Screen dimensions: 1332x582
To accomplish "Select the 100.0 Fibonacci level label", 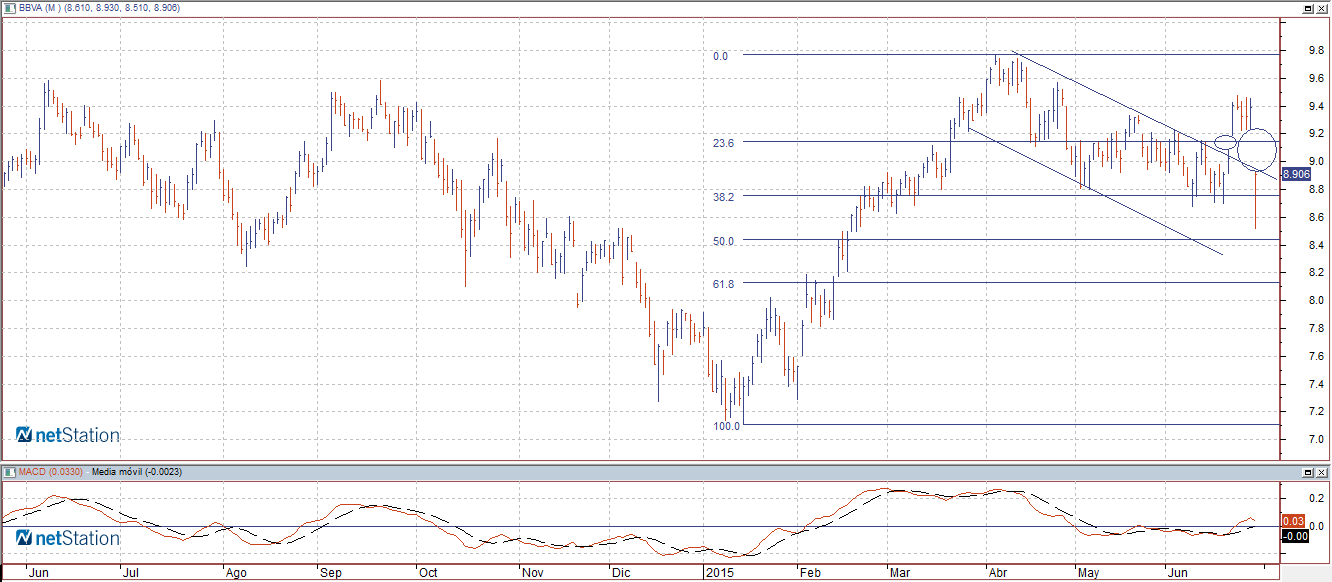I will pos(726,426).
